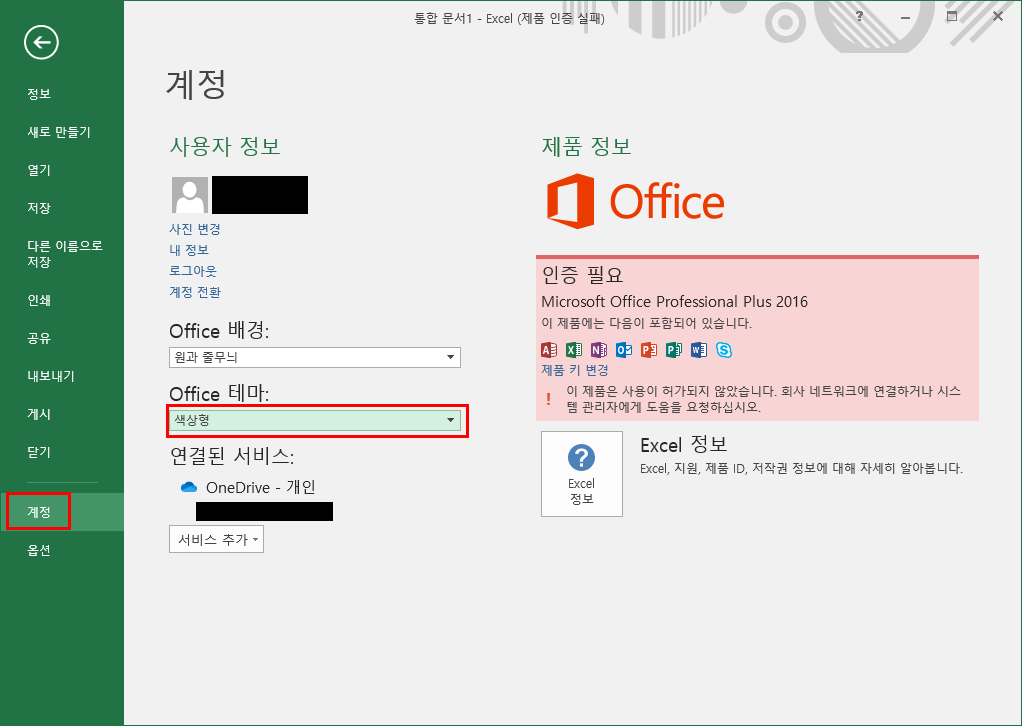This screenshot has height=726, width=1022.
Task: Open the 정보 menu item
Action: pyautogui.click(x=39, y=94)
